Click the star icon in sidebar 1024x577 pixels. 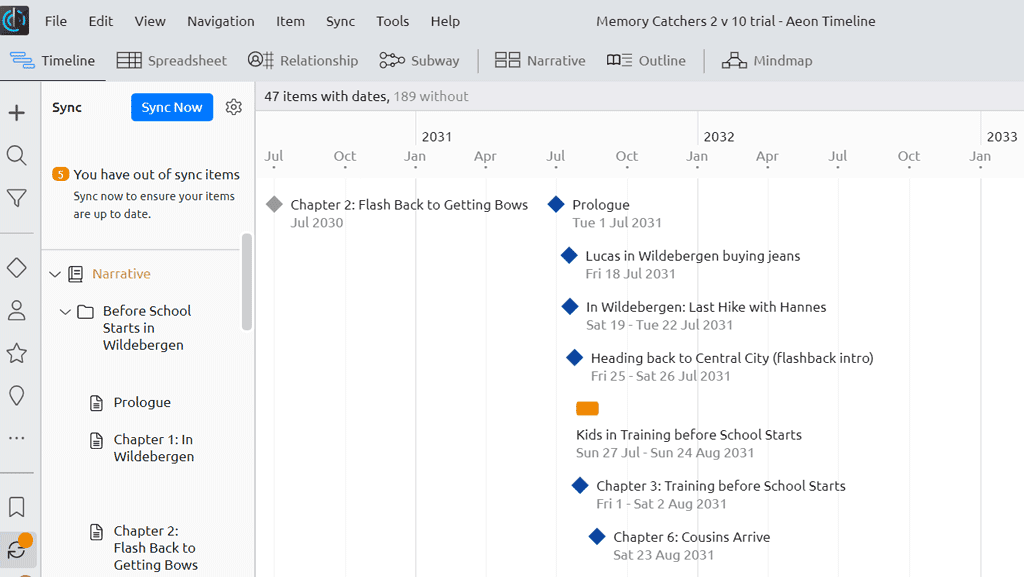point(17,354)
